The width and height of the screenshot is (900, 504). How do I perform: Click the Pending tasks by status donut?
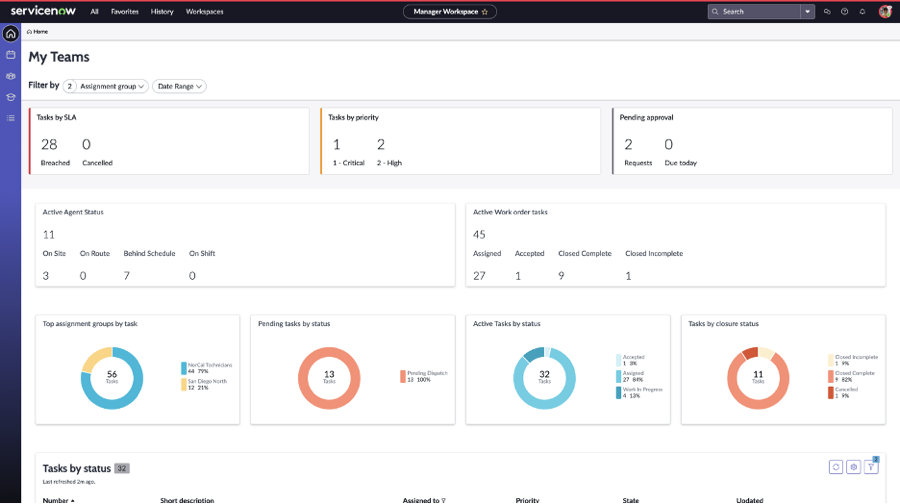point(329,378)
